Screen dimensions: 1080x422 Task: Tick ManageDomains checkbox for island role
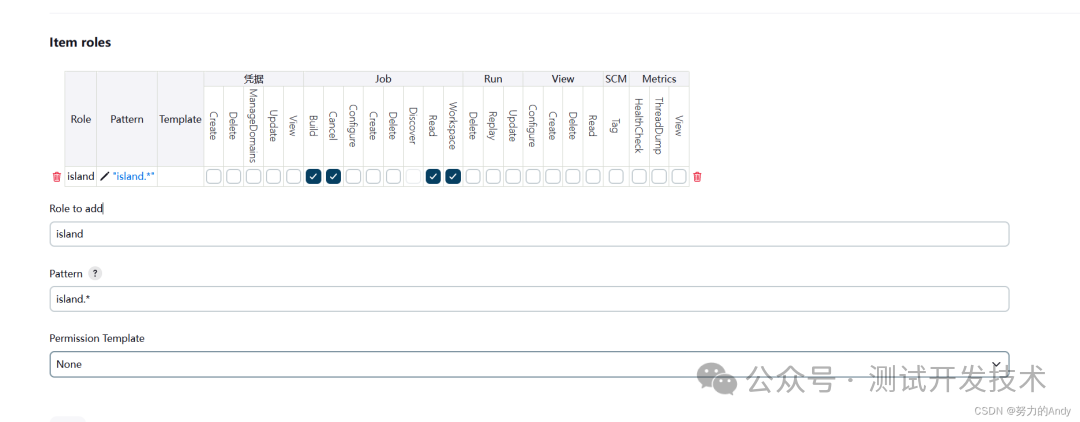tap(253, 176)
